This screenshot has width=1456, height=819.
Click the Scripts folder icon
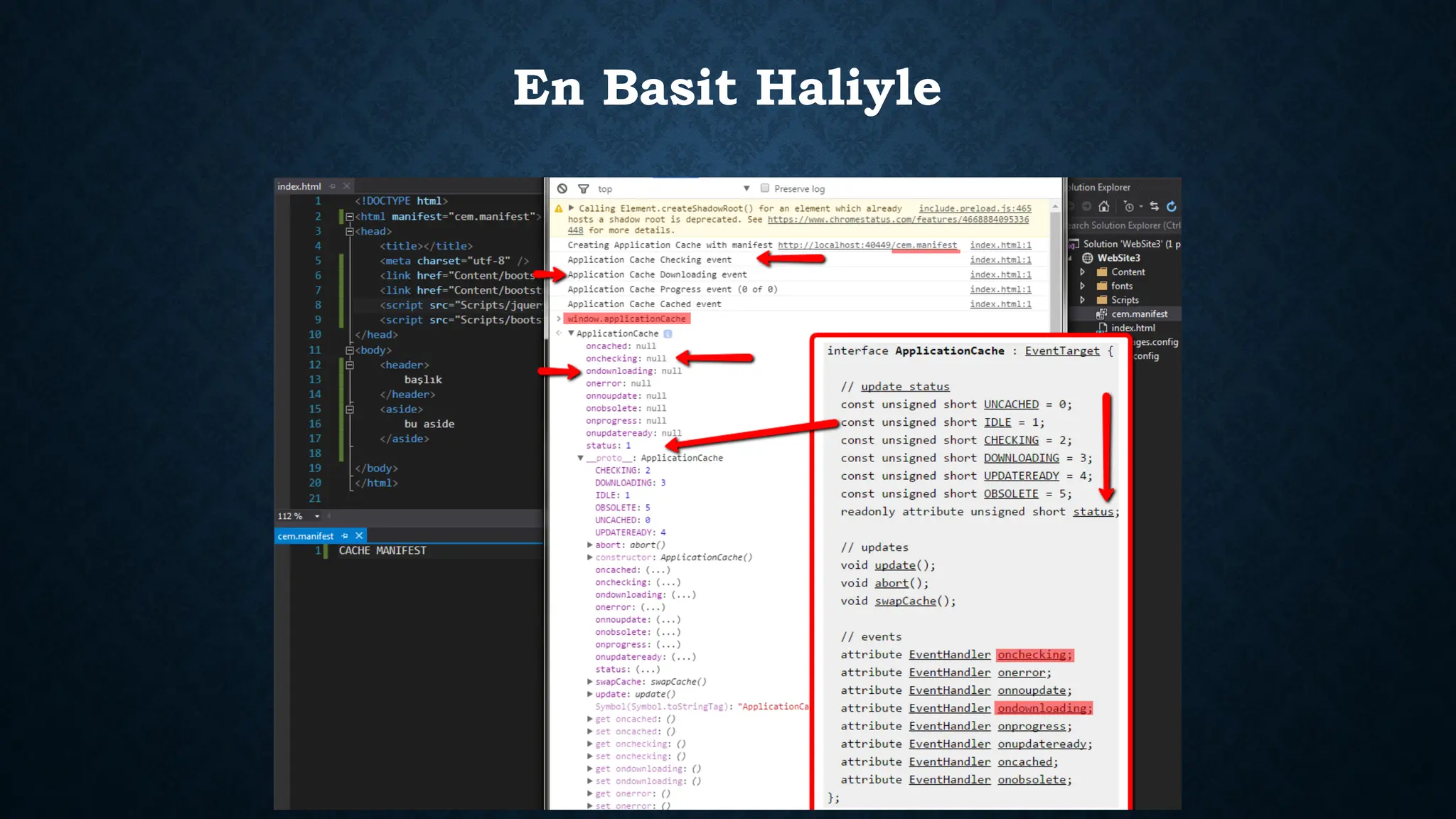point(1102,300)
